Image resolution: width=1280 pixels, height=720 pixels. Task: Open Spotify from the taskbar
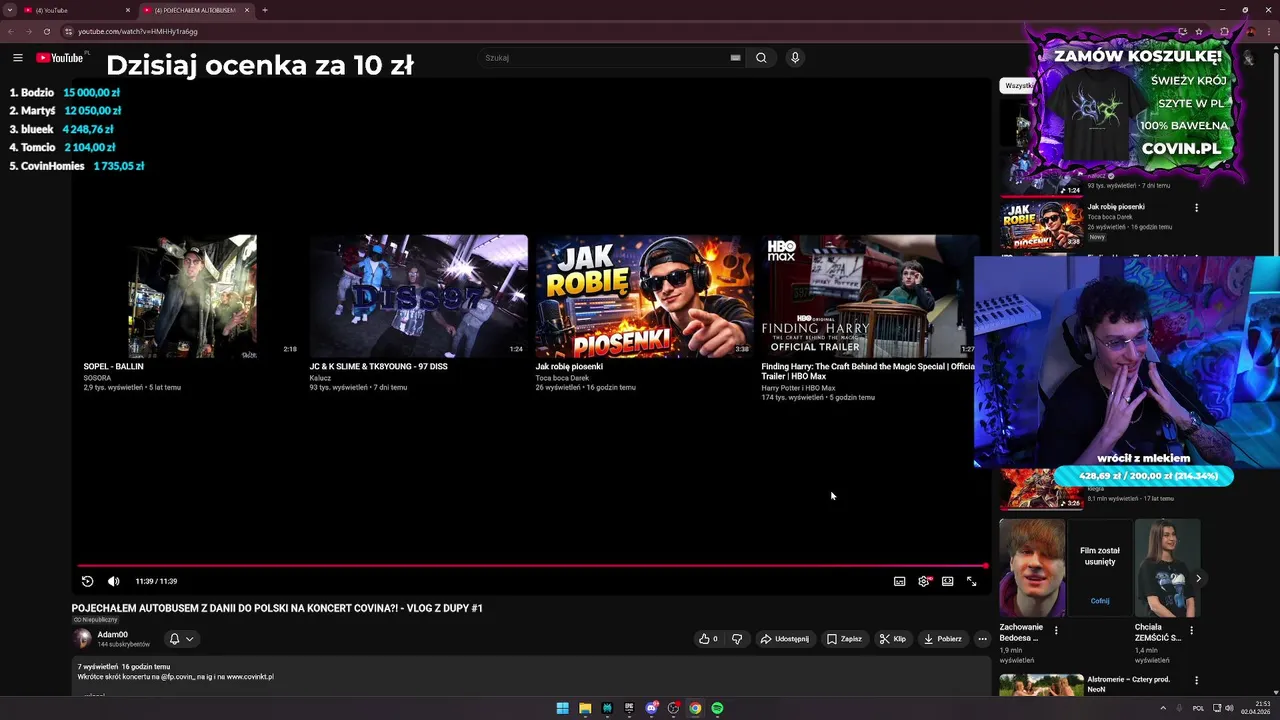click(x=717, y=708)
